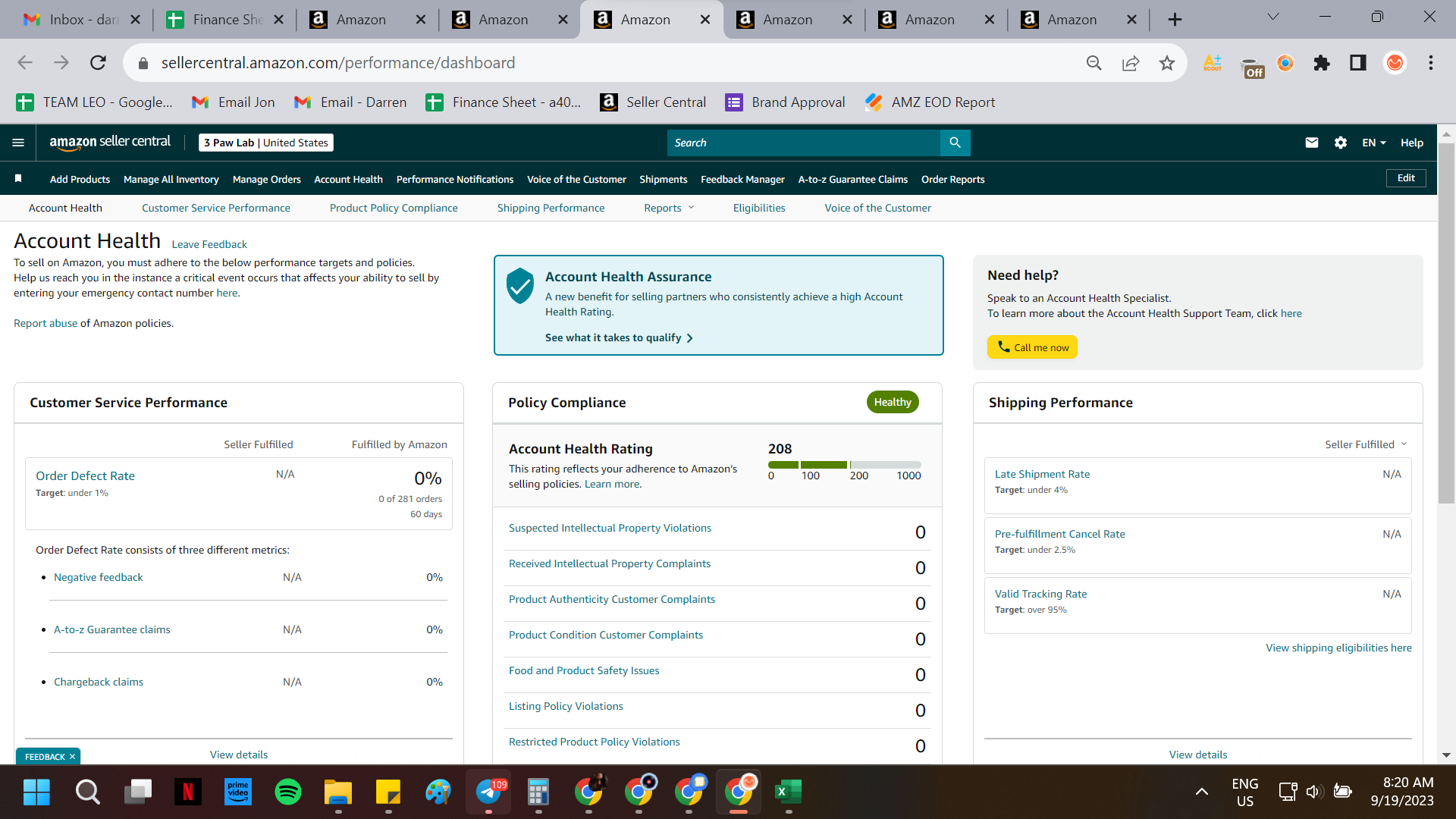Image resolution: width=1456 pixels, height=819 pixels.
Task: Click the Report abuse link
Action: coord(45,323)
